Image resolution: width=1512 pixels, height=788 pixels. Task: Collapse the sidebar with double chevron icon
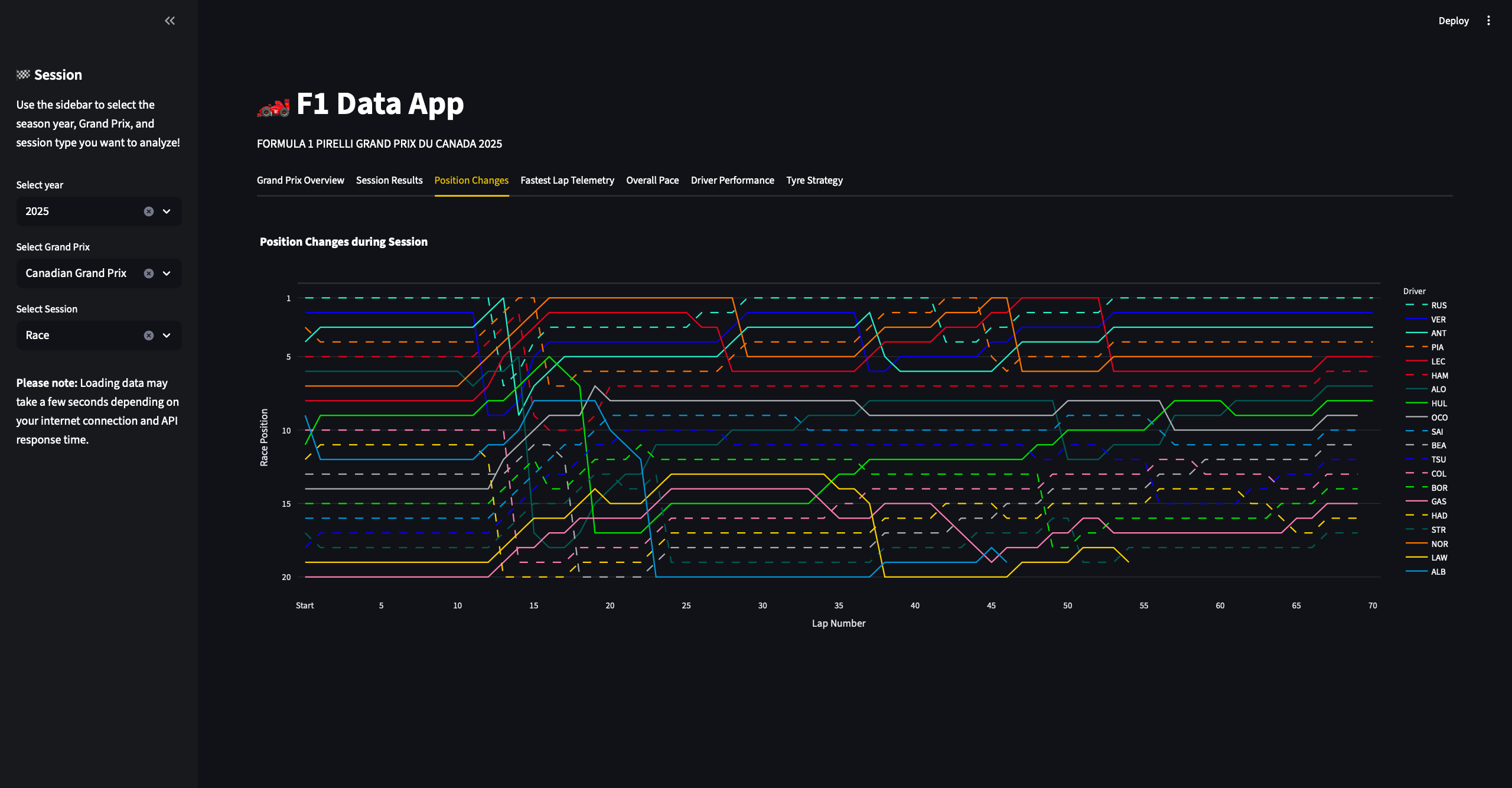[x=170, y=21]
